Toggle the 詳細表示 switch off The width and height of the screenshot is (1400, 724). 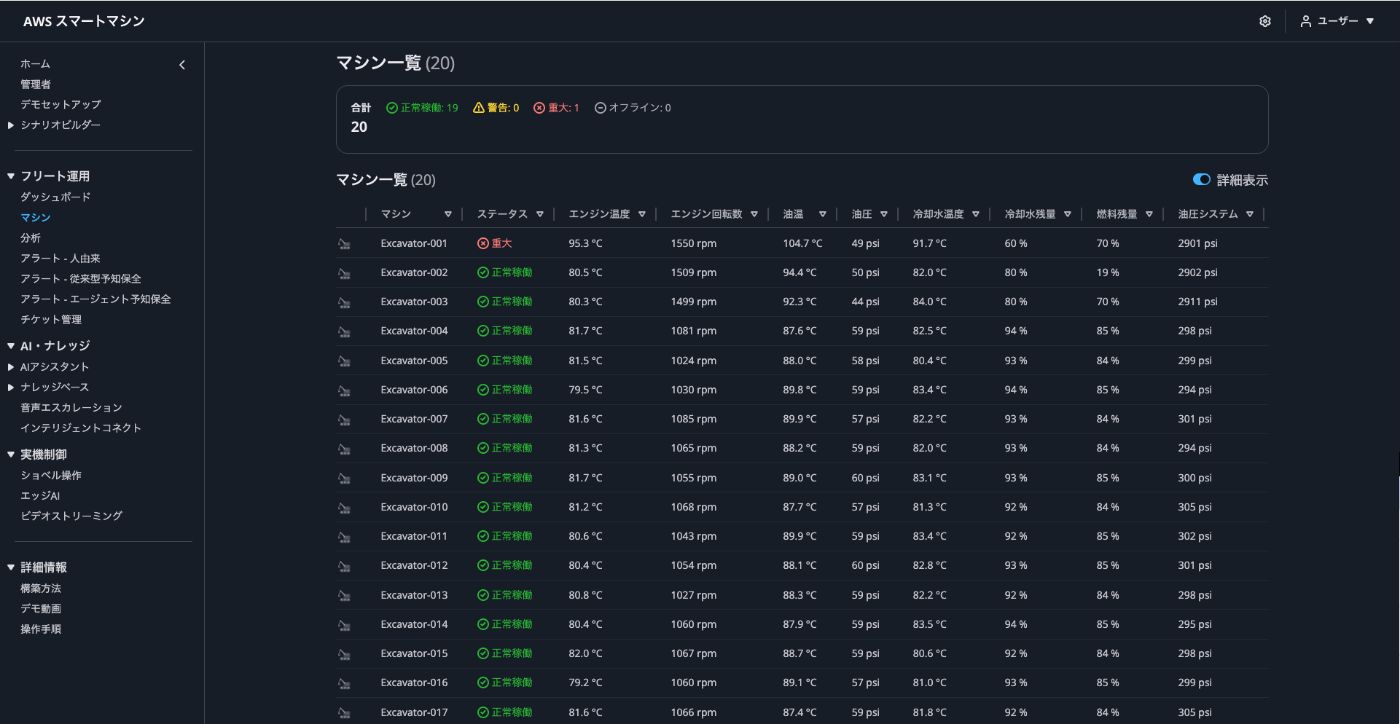[1202, 180]
